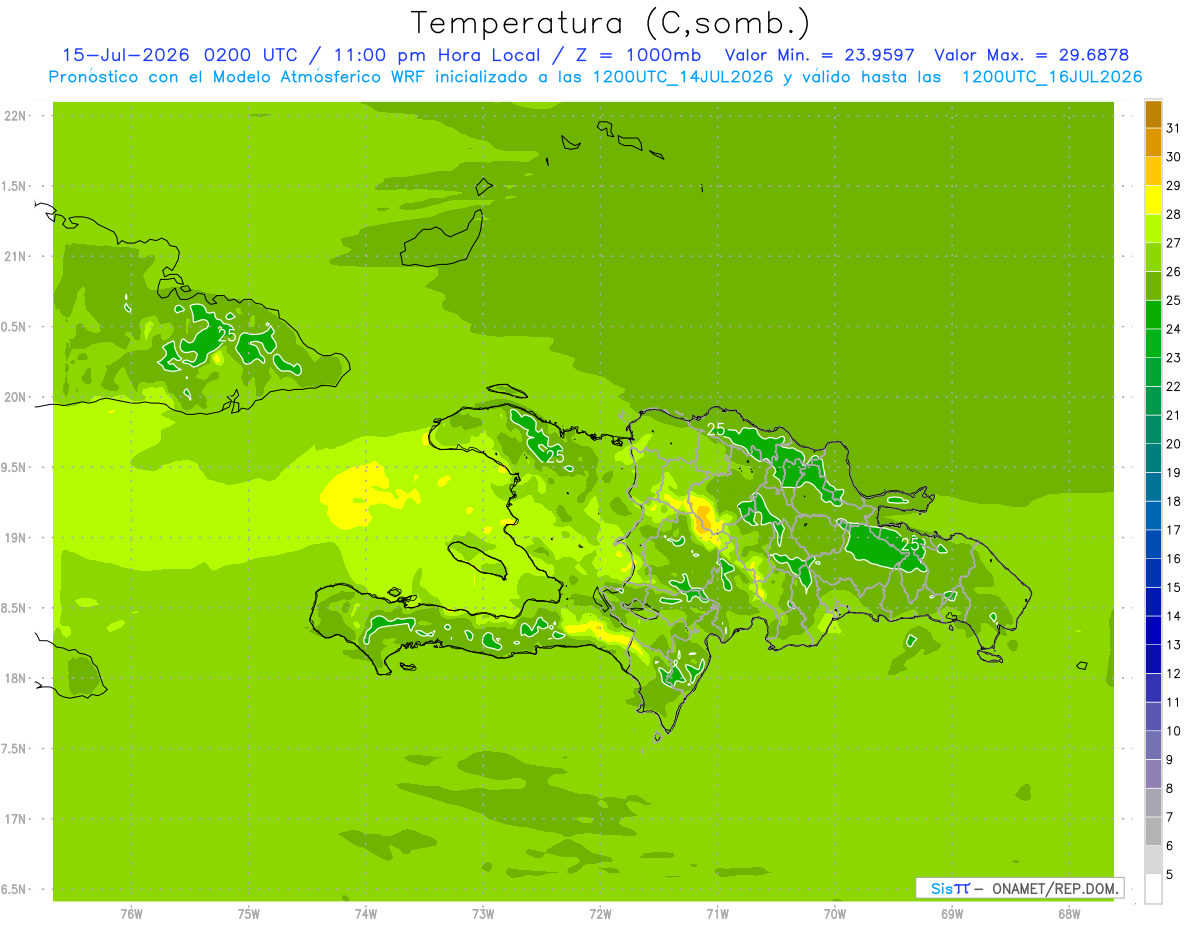Viewport: 1200px width, 927px height.
Task: Click the '74W' longitude axis label
Action: tap(366, 913)
